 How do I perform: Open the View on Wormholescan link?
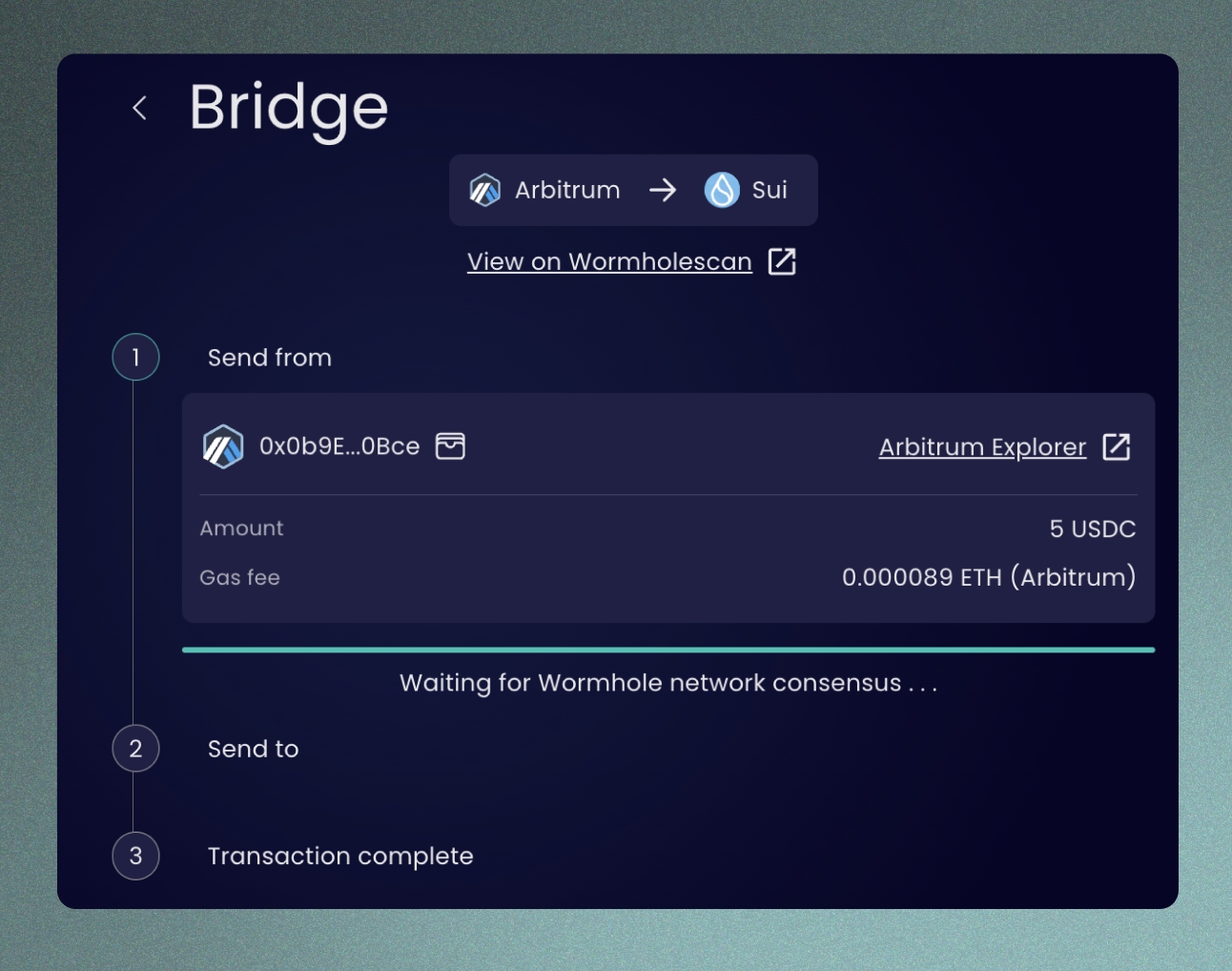click(x=609, y=261)
